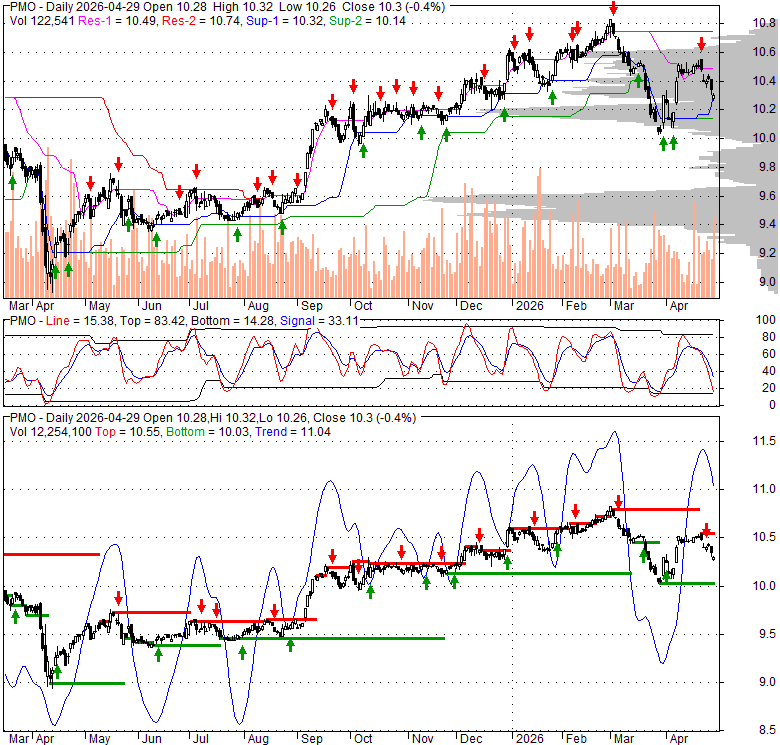This screenshot has height=745, width=780.
Task: Click the Feb month label on the trend chart
Action: coord(576,739)
